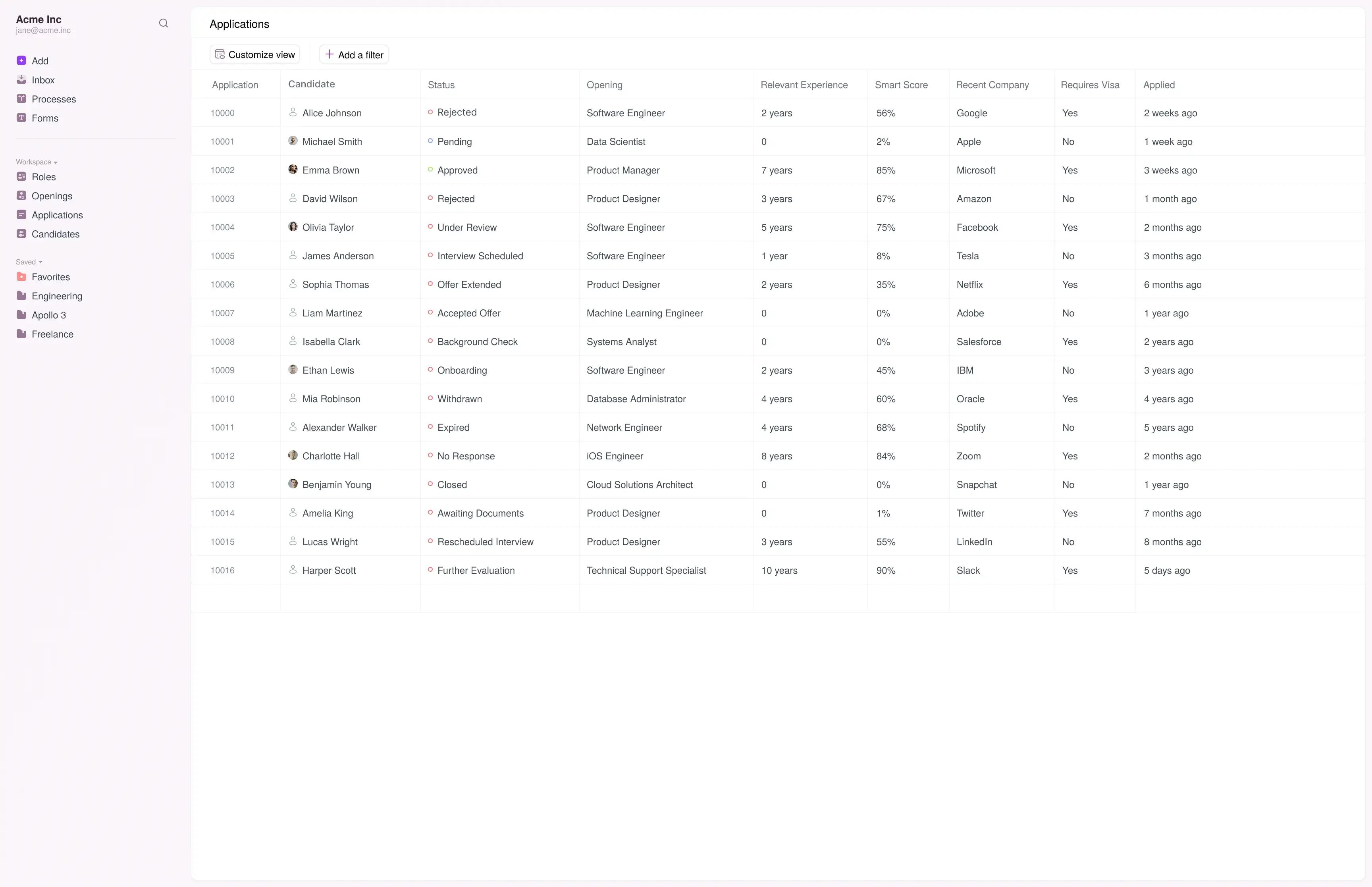This screenshot has width=1372, height=887.
Task: Click the Customize view button
Action: (254, 54)
